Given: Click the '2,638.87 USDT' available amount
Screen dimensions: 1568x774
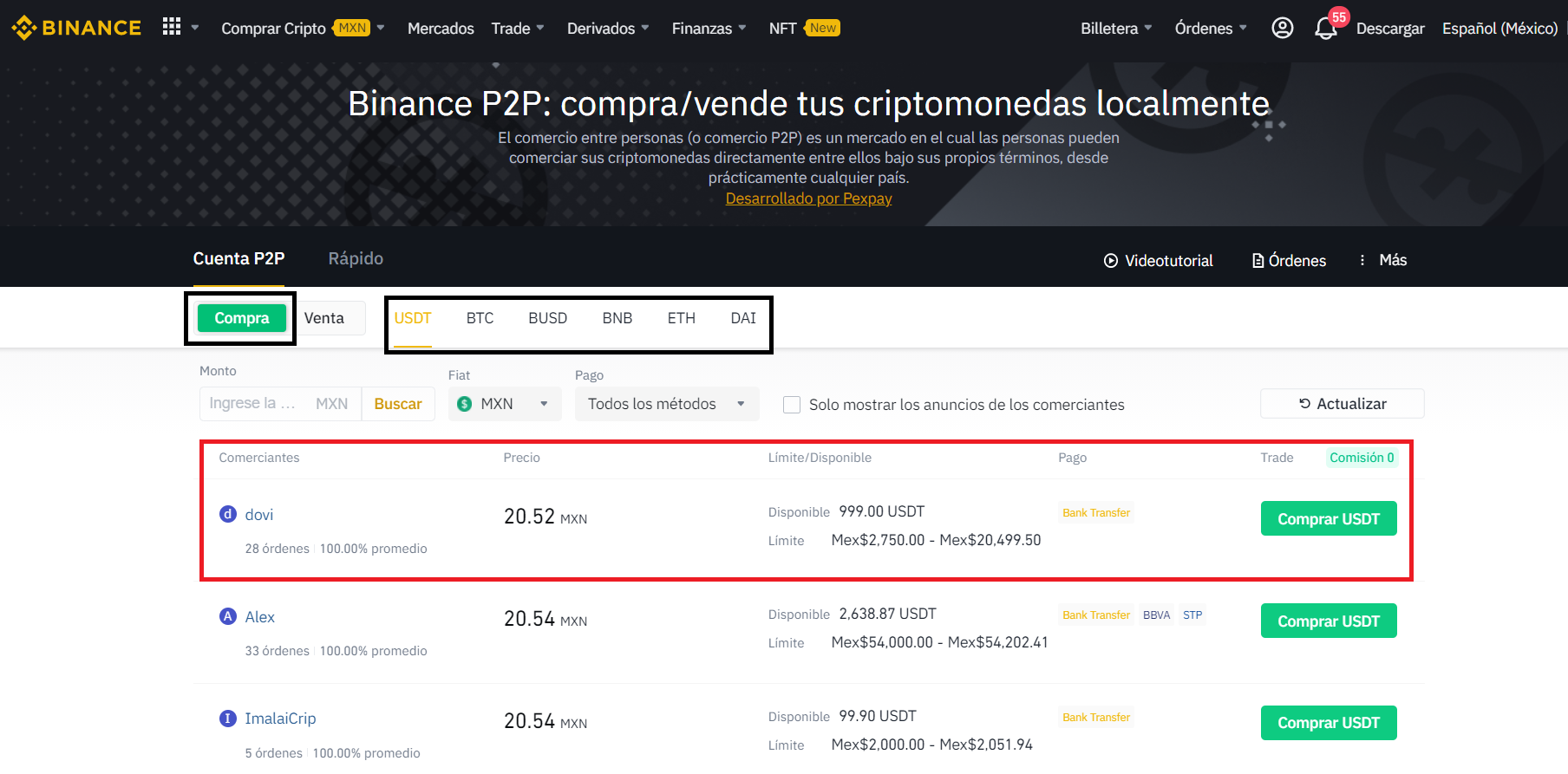Looking at the screenshot, I should click(x=888, y=614).
